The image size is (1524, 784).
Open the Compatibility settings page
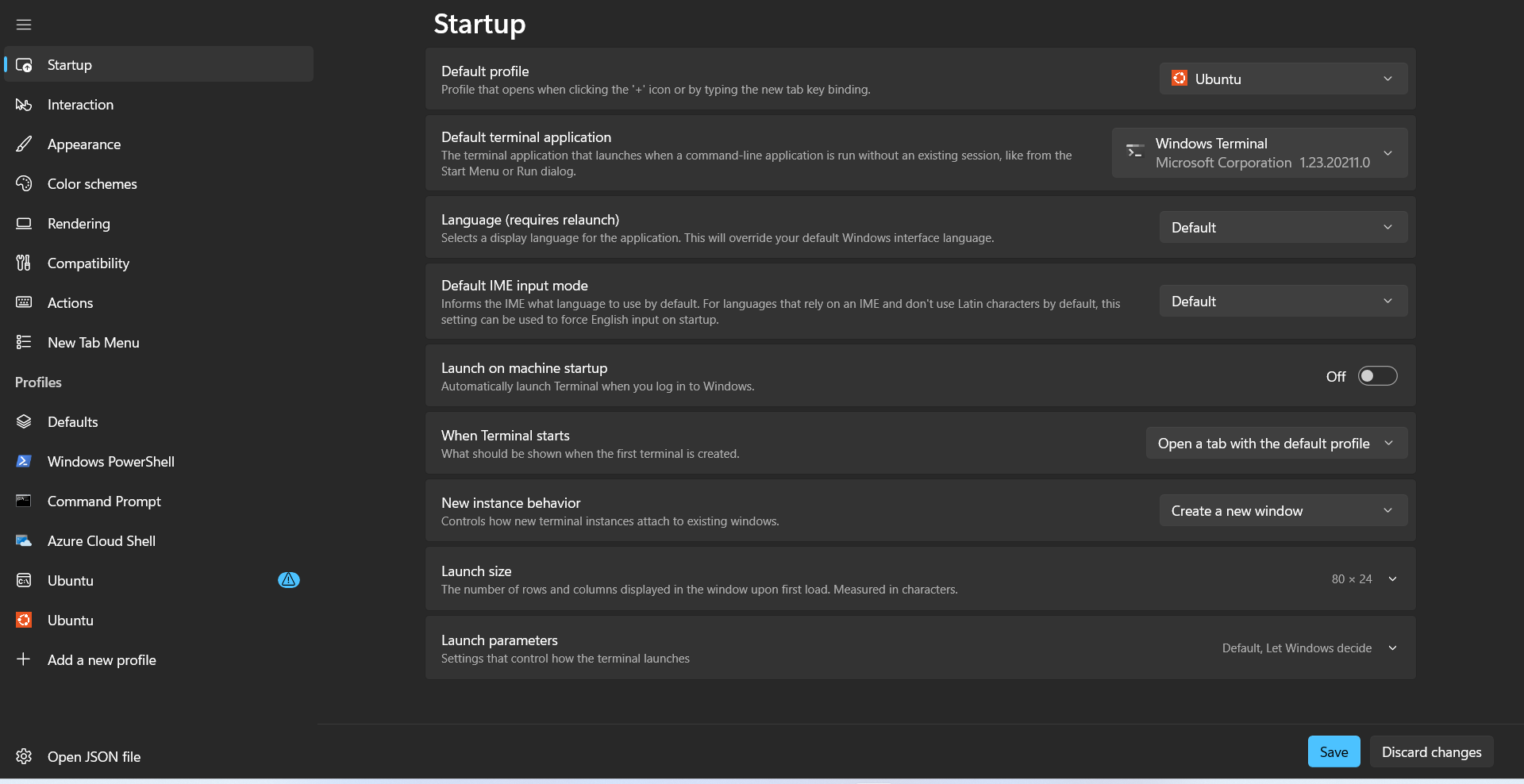159,263
